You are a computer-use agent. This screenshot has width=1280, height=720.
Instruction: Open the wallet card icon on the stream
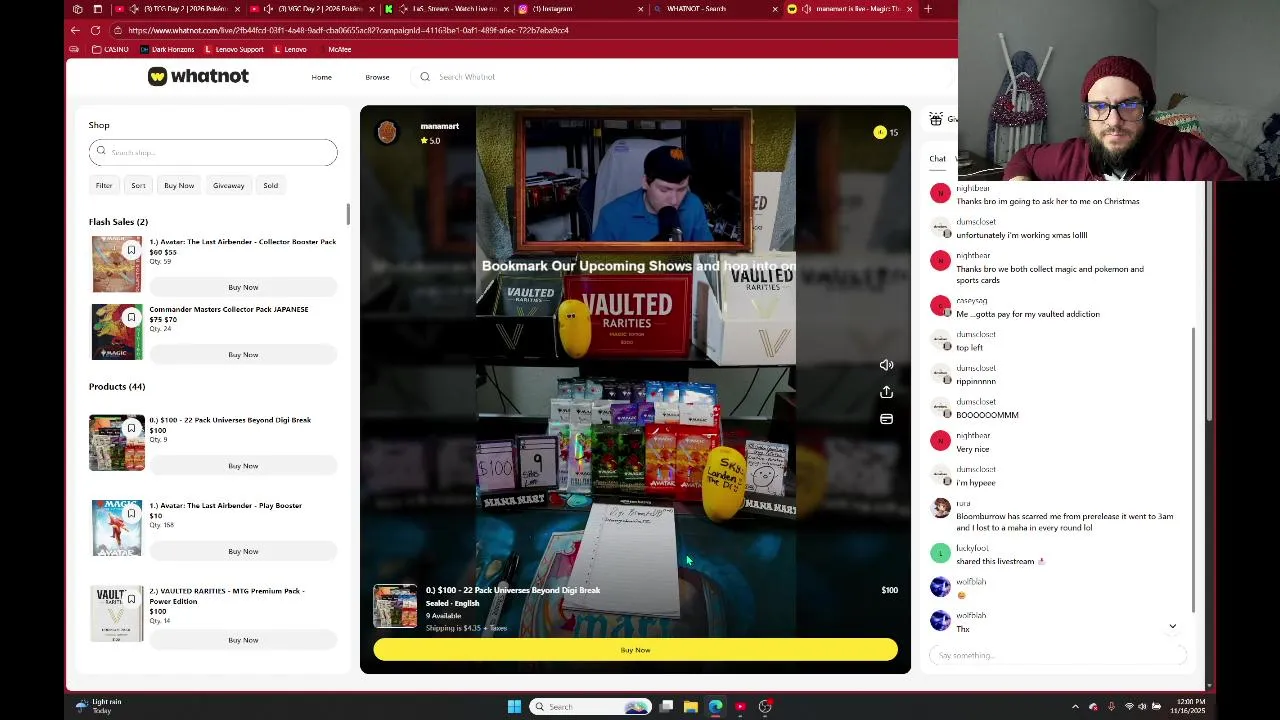[886, 419]
